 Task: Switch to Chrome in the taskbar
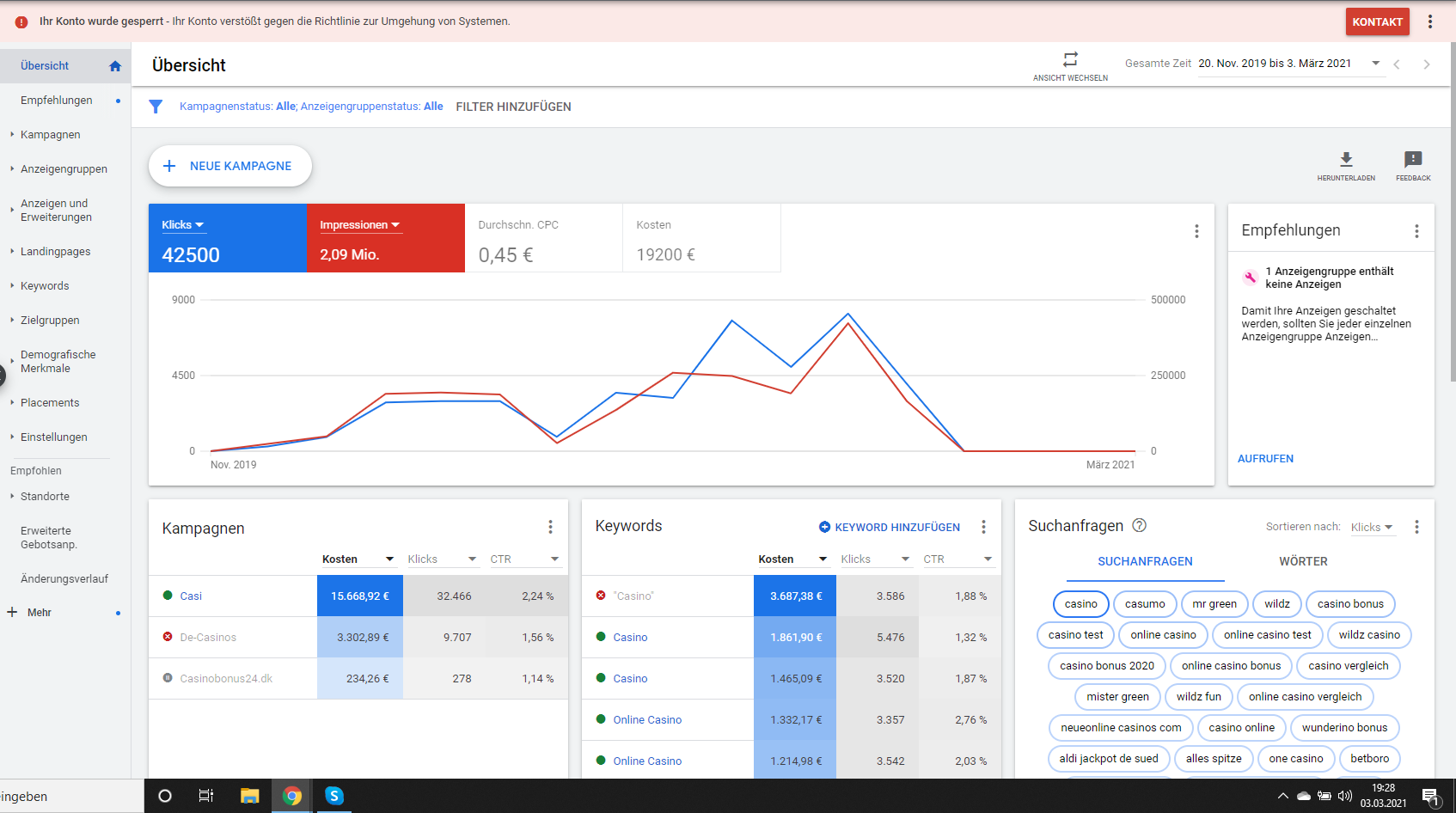(292, 796)
